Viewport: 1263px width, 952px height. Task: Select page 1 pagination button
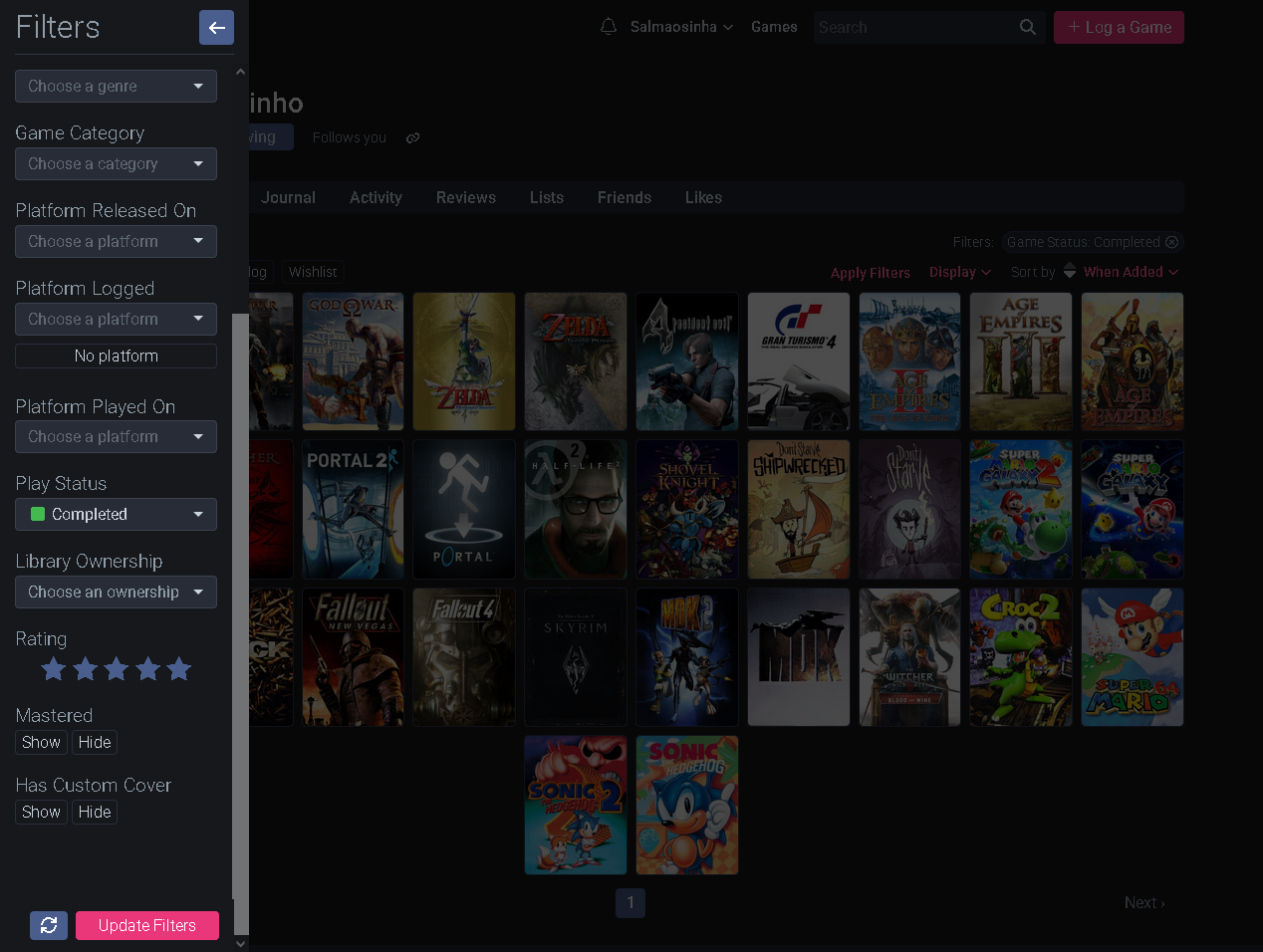631,903
